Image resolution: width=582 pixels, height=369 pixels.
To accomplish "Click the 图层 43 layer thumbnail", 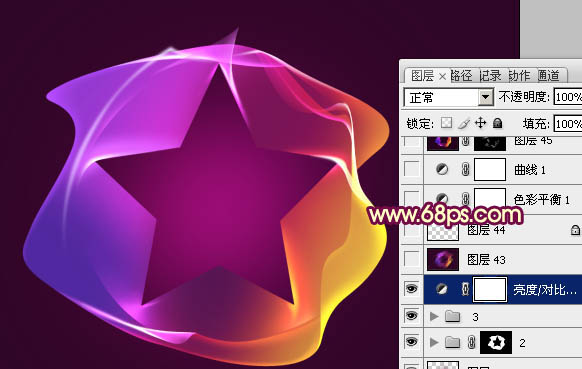I will pyautogui.click(x=442, y=259).
